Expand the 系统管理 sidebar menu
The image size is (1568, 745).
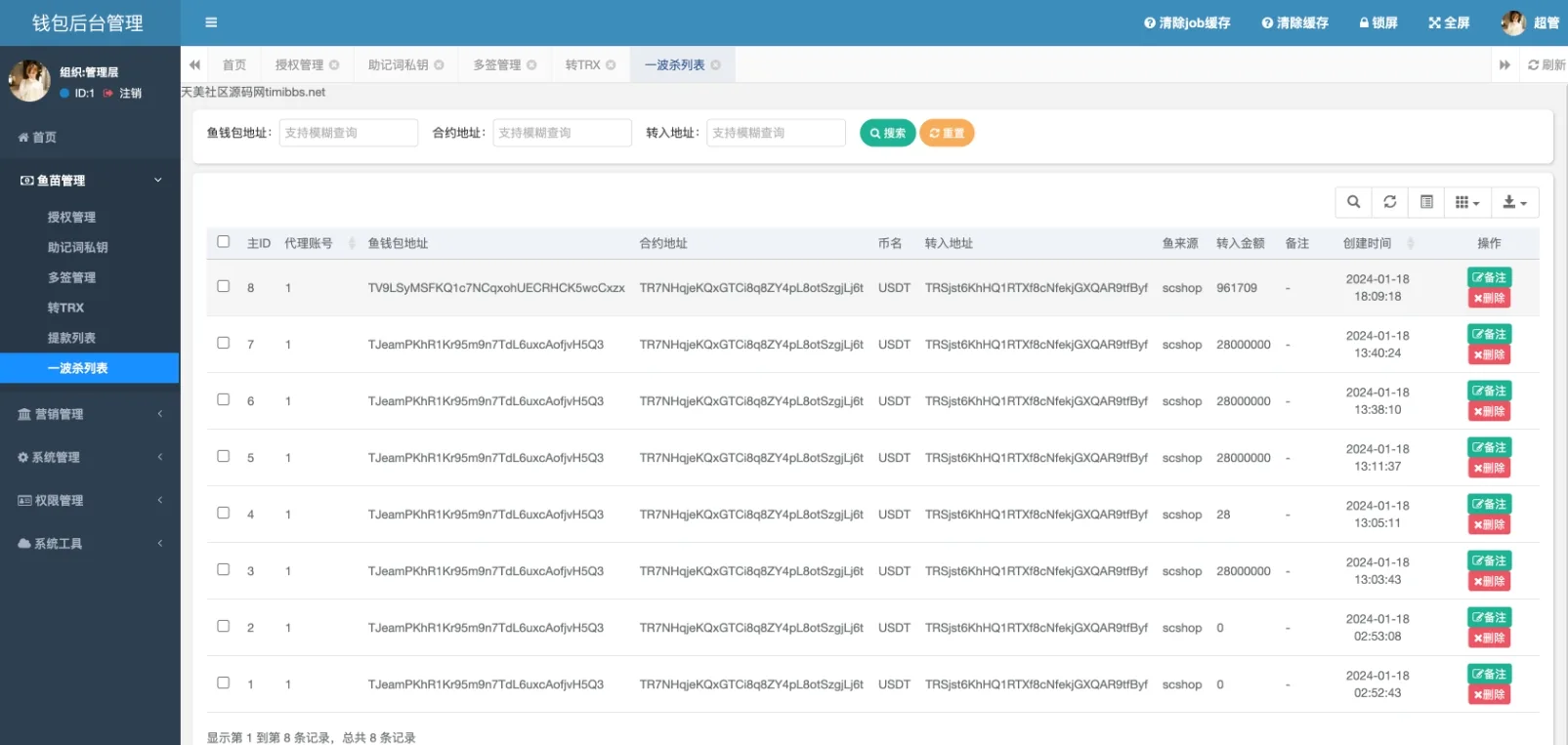click(90, 457)
